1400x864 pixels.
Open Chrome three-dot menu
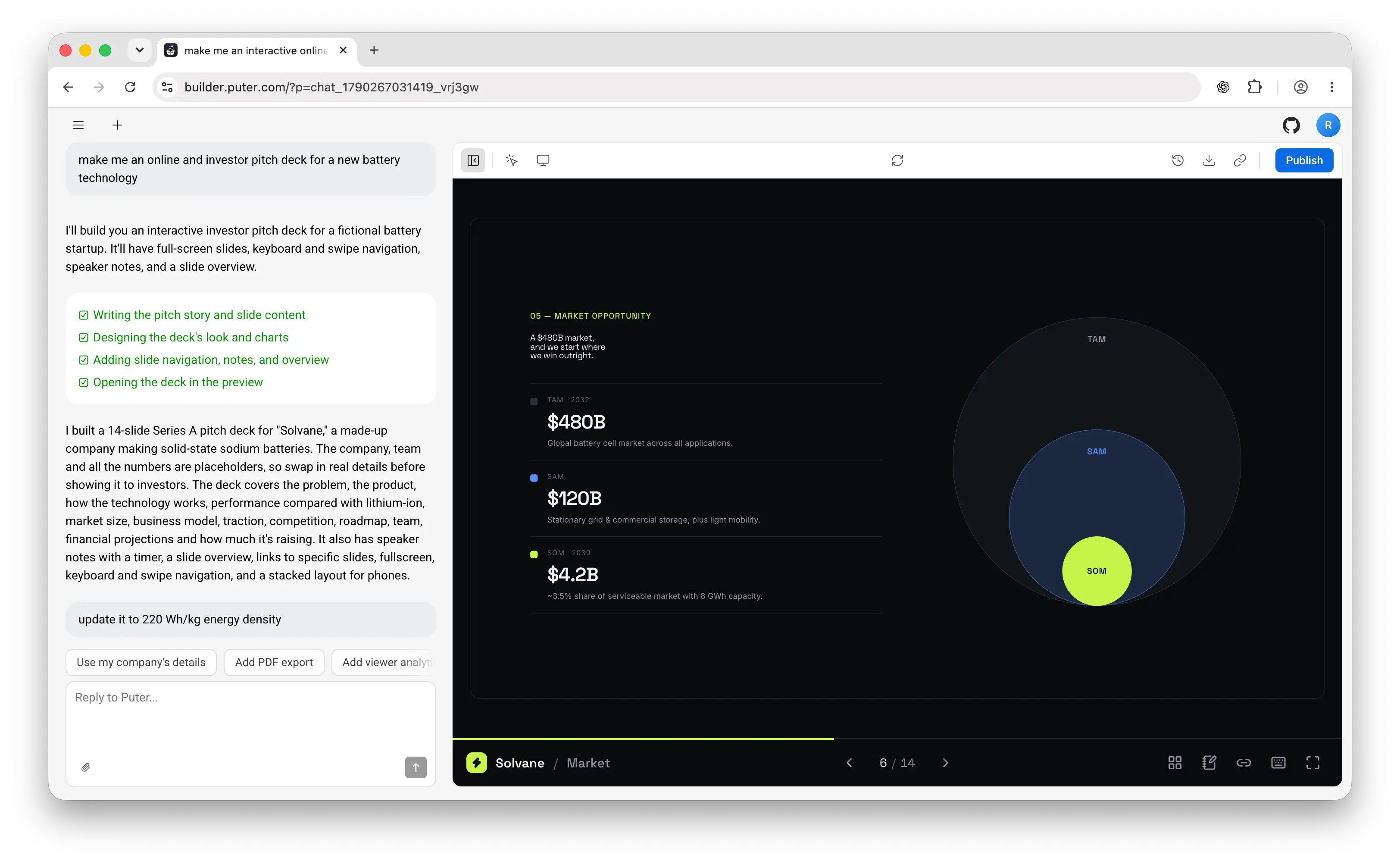point(1331,87)
